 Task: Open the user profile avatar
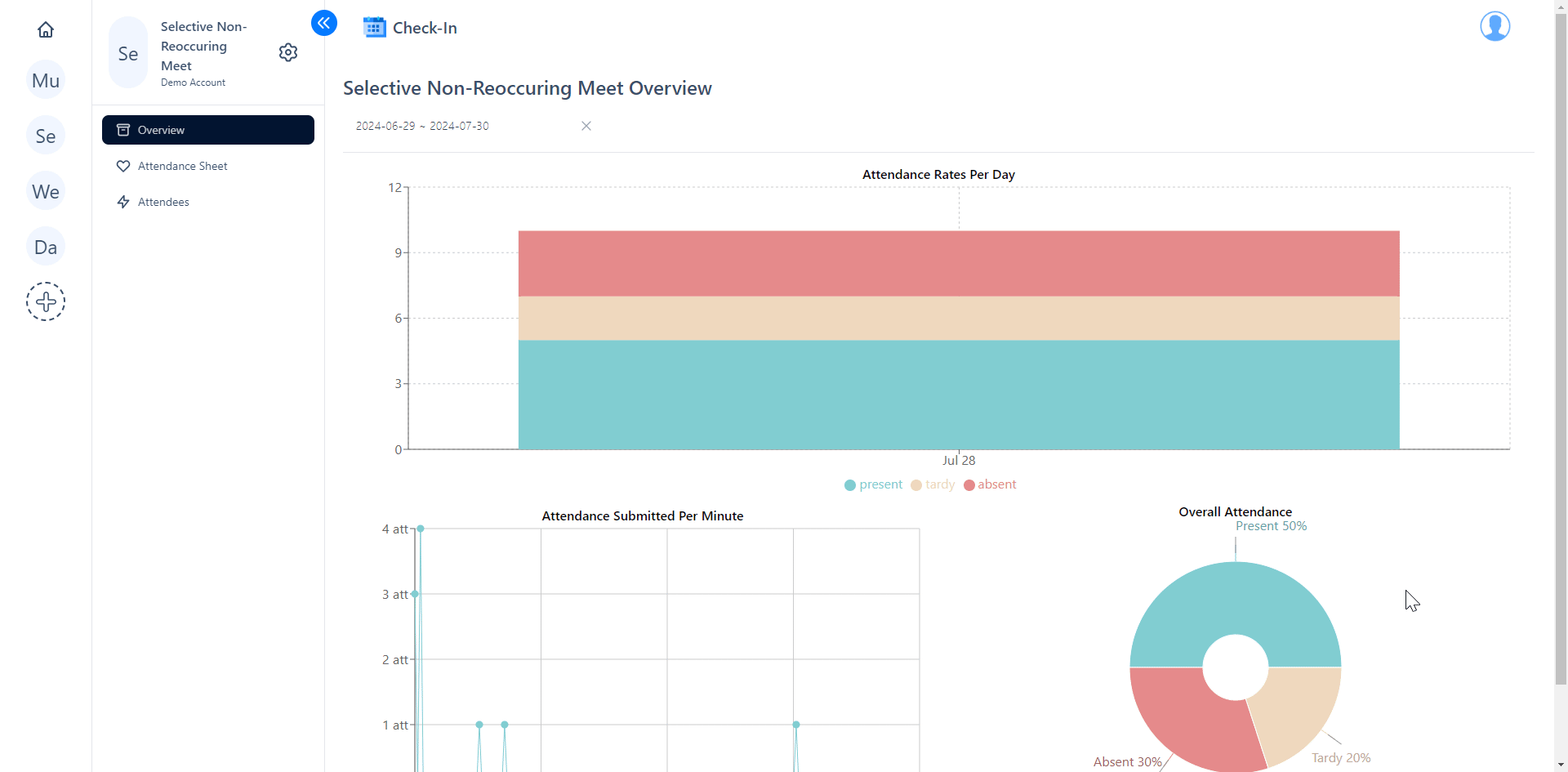pyautogui.click(x=1495, y=26)
